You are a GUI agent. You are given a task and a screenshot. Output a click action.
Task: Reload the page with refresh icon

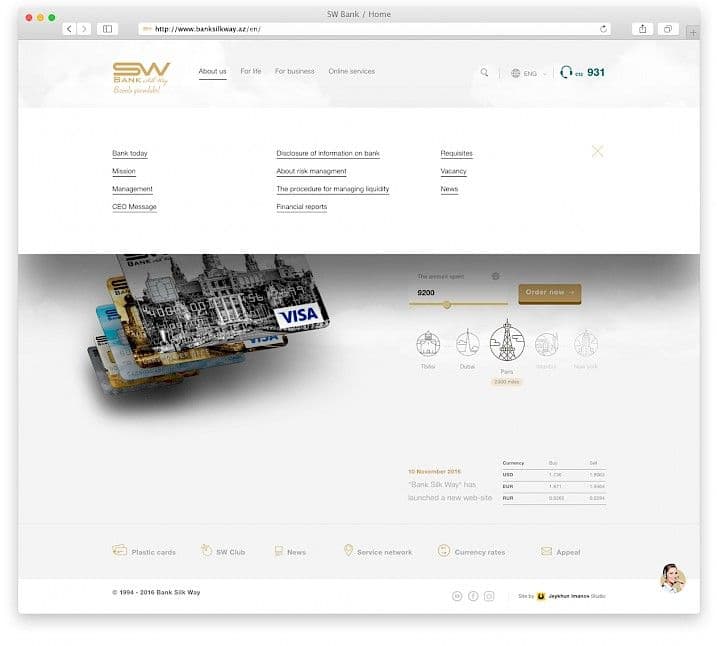(x=603, y=29)
